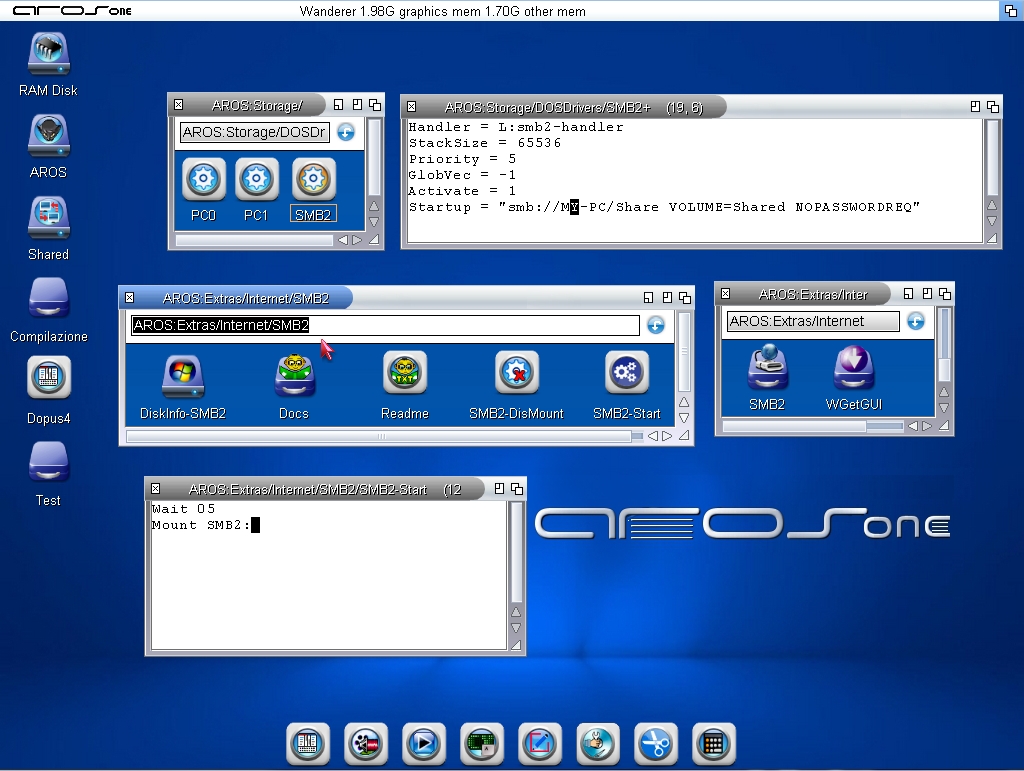Click scroll right arrow in Extras/Internet/SMB2 window
This screenshot has height=771, width=1024.
click(x=667, y=436)
